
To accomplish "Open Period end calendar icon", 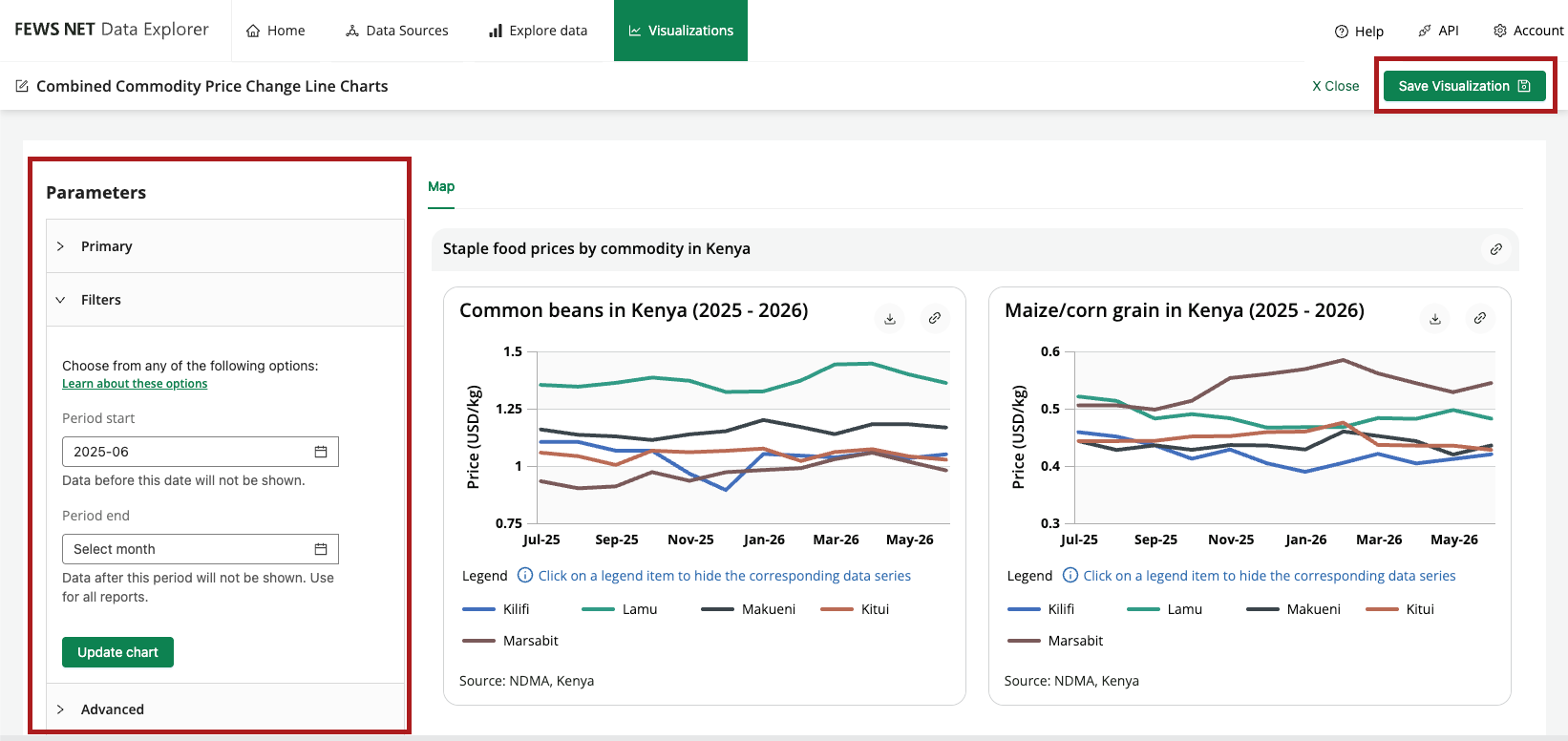I will [321, 549].
